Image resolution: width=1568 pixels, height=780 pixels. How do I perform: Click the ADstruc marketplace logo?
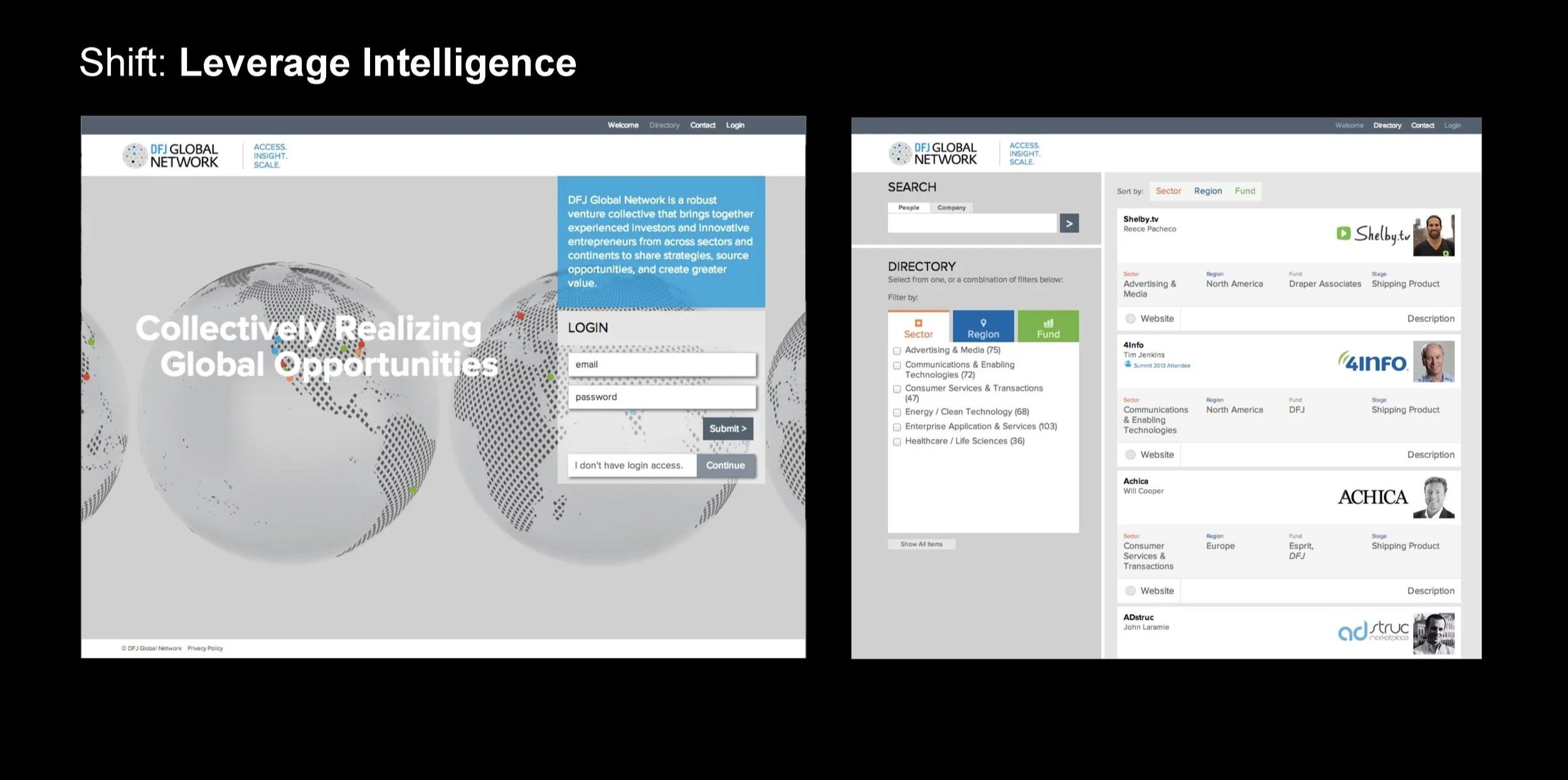click(1373, 631)
